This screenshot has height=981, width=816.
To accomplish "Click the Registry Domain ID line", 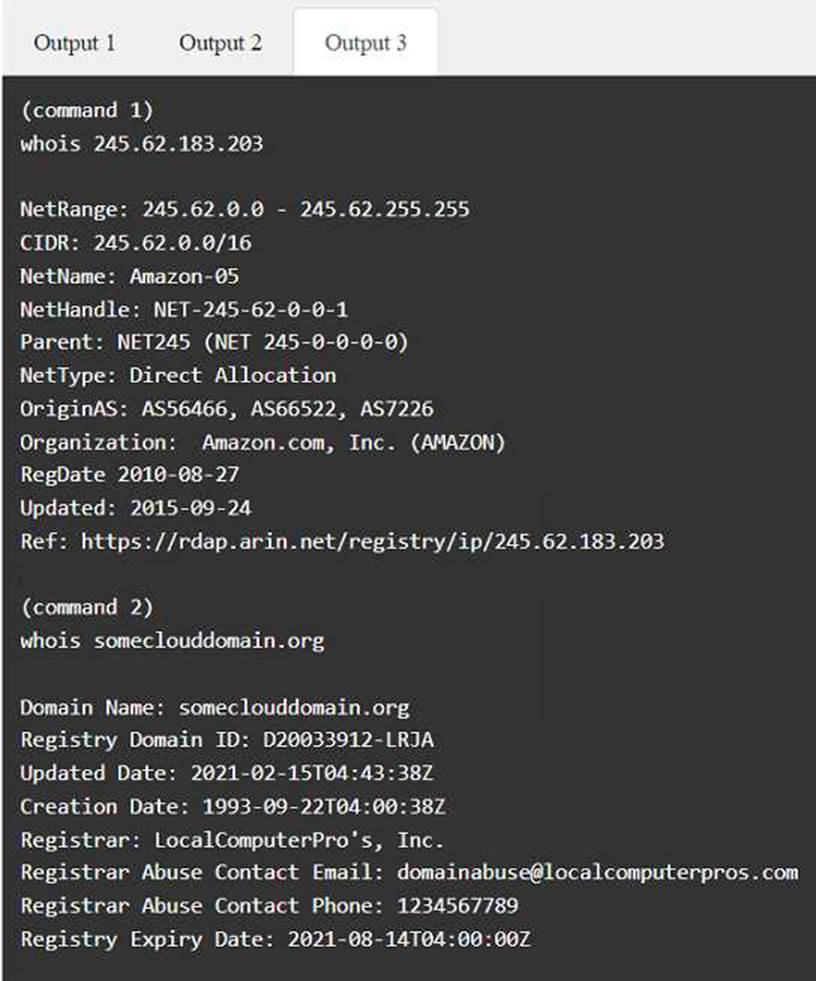I will [x=227, y=740].
